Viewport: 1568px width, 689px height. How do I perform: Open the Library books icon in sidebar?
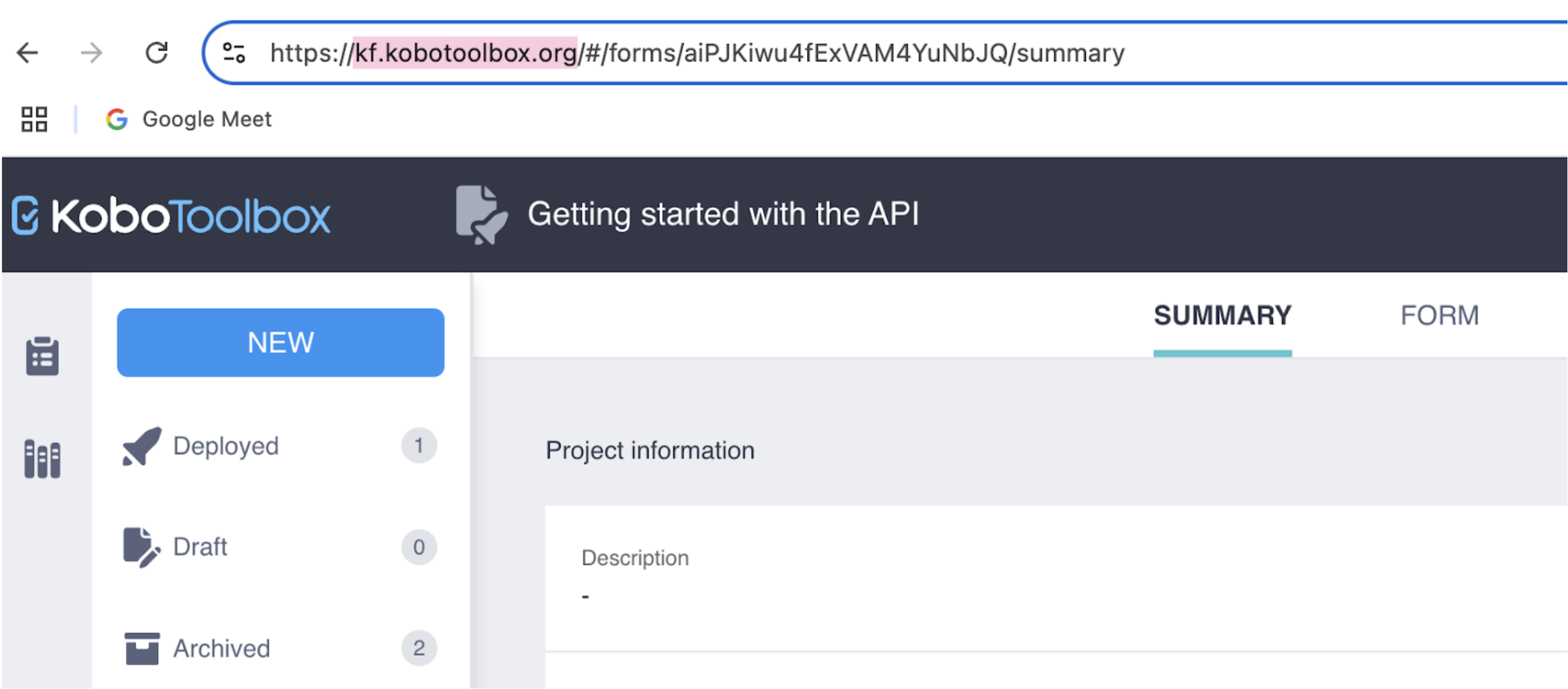click(43, 459)
